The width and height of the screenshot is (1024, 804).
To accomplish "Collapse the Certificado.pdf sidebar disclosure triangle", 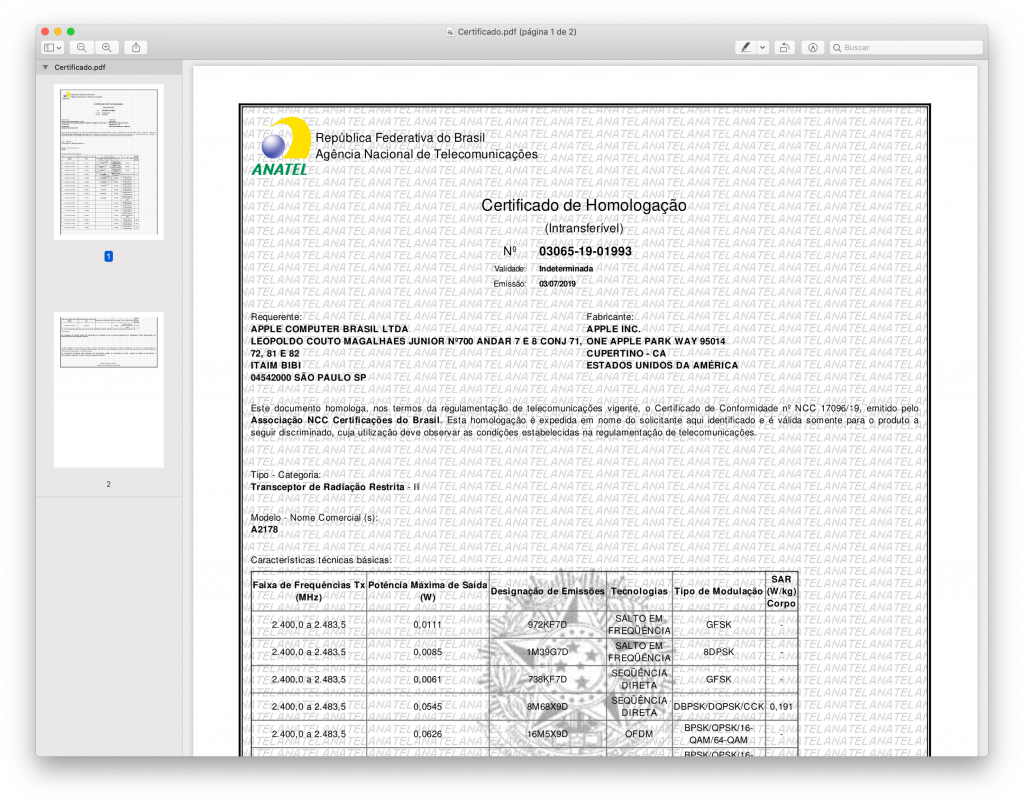I will click(45, 67).
